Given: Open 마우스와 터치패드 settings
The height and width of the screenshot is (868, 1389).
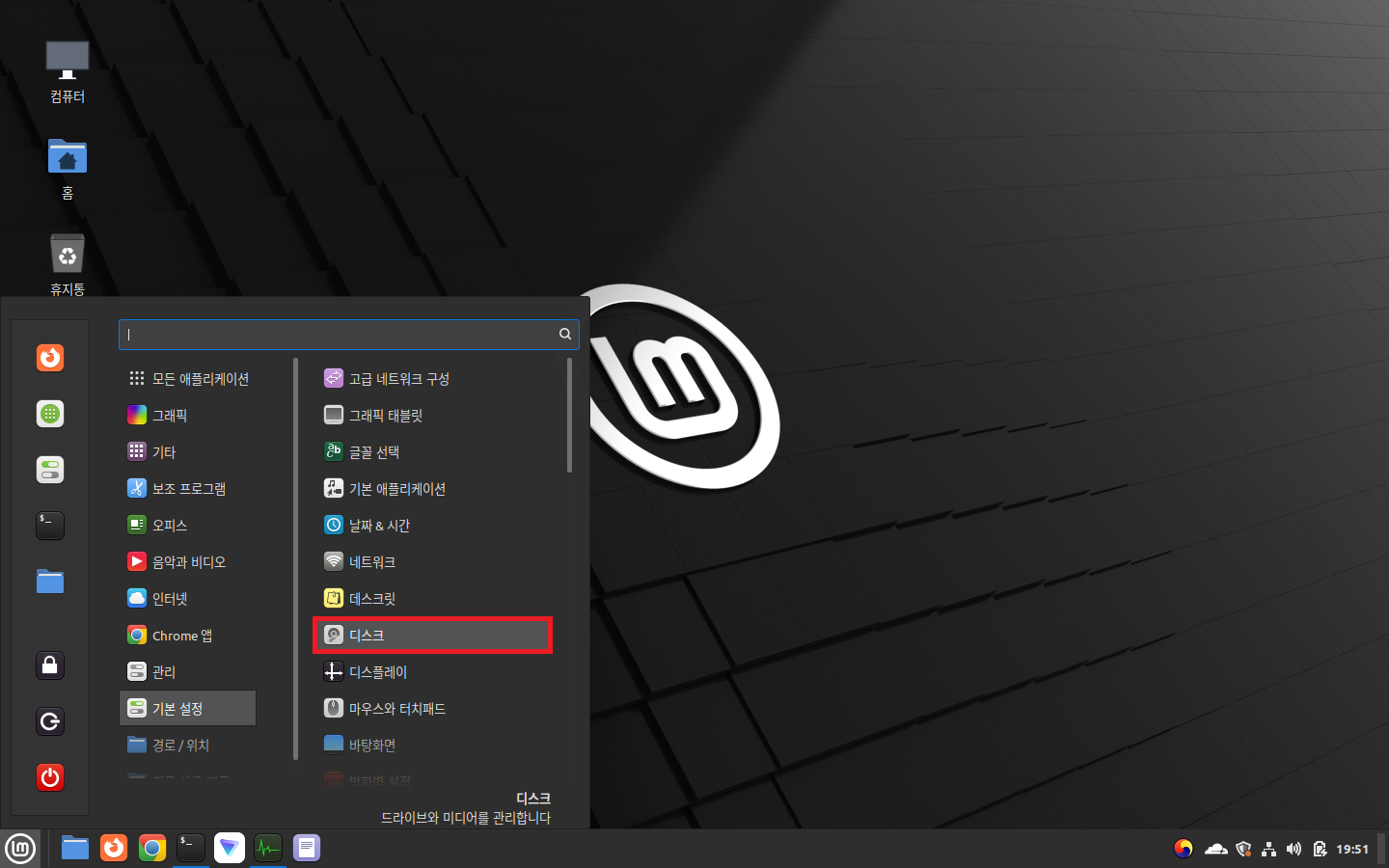Looking at the screenshot, I should [x=433, y=709].
